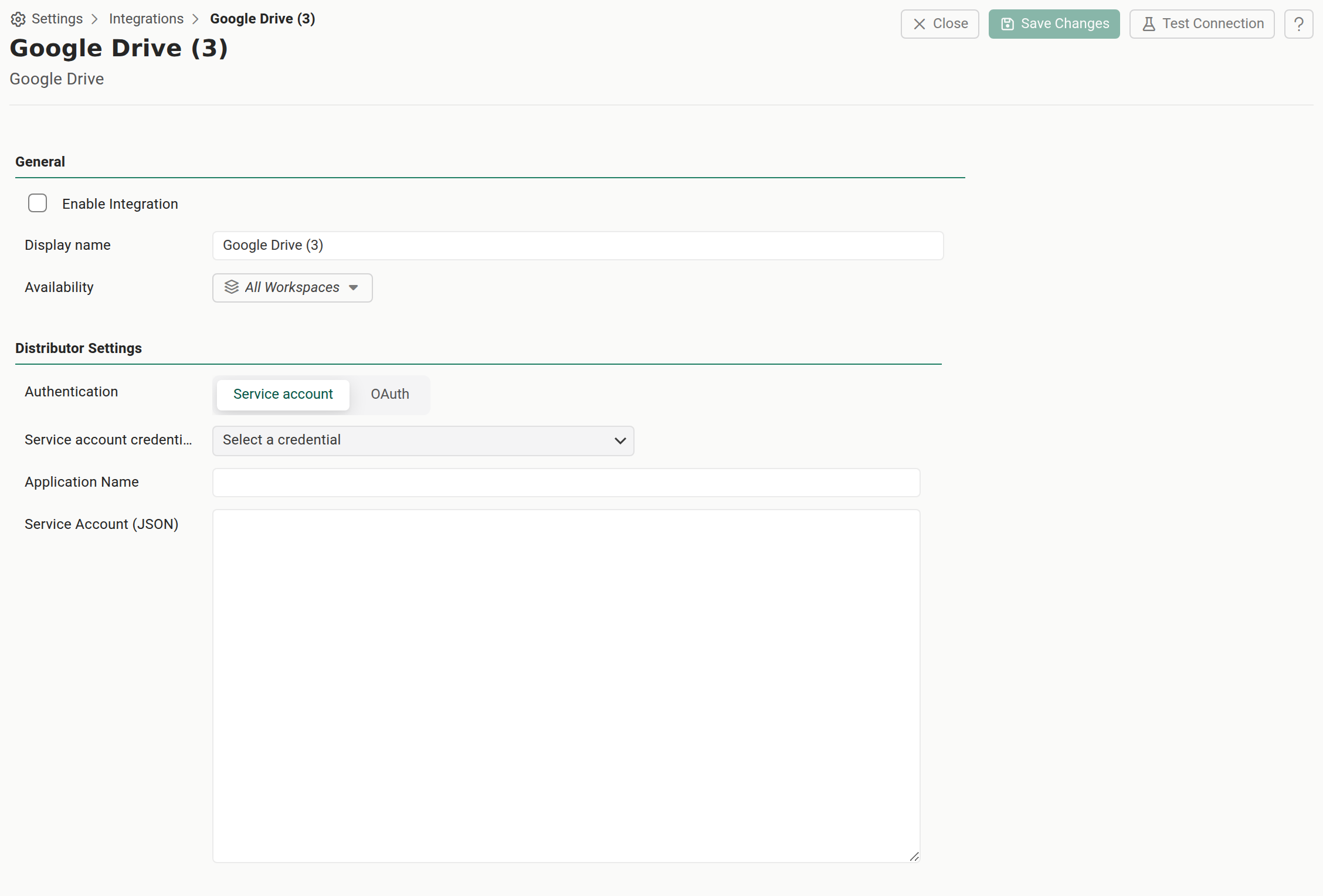The image size is (1323, 896).
Task: Click the X icon on Close button
Action: (920, 24)
